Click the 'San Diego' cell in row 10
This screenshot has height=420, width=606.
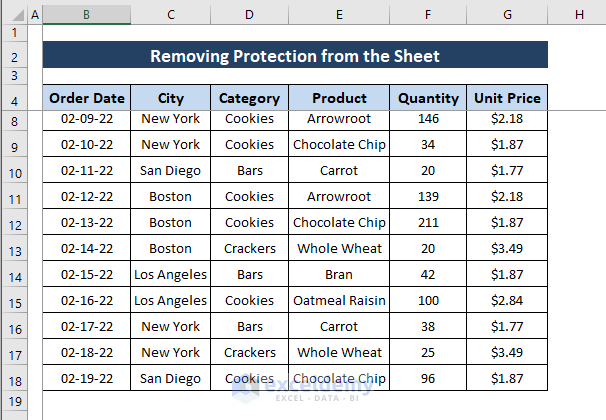click(x=170, y=171)
